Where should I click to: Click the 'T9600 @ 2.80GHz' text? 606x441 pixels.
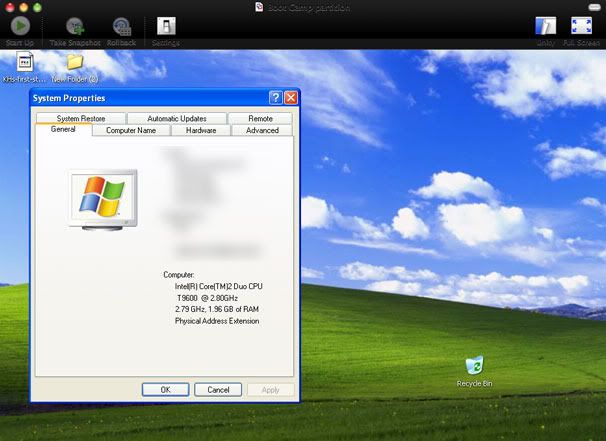[207, 298]
